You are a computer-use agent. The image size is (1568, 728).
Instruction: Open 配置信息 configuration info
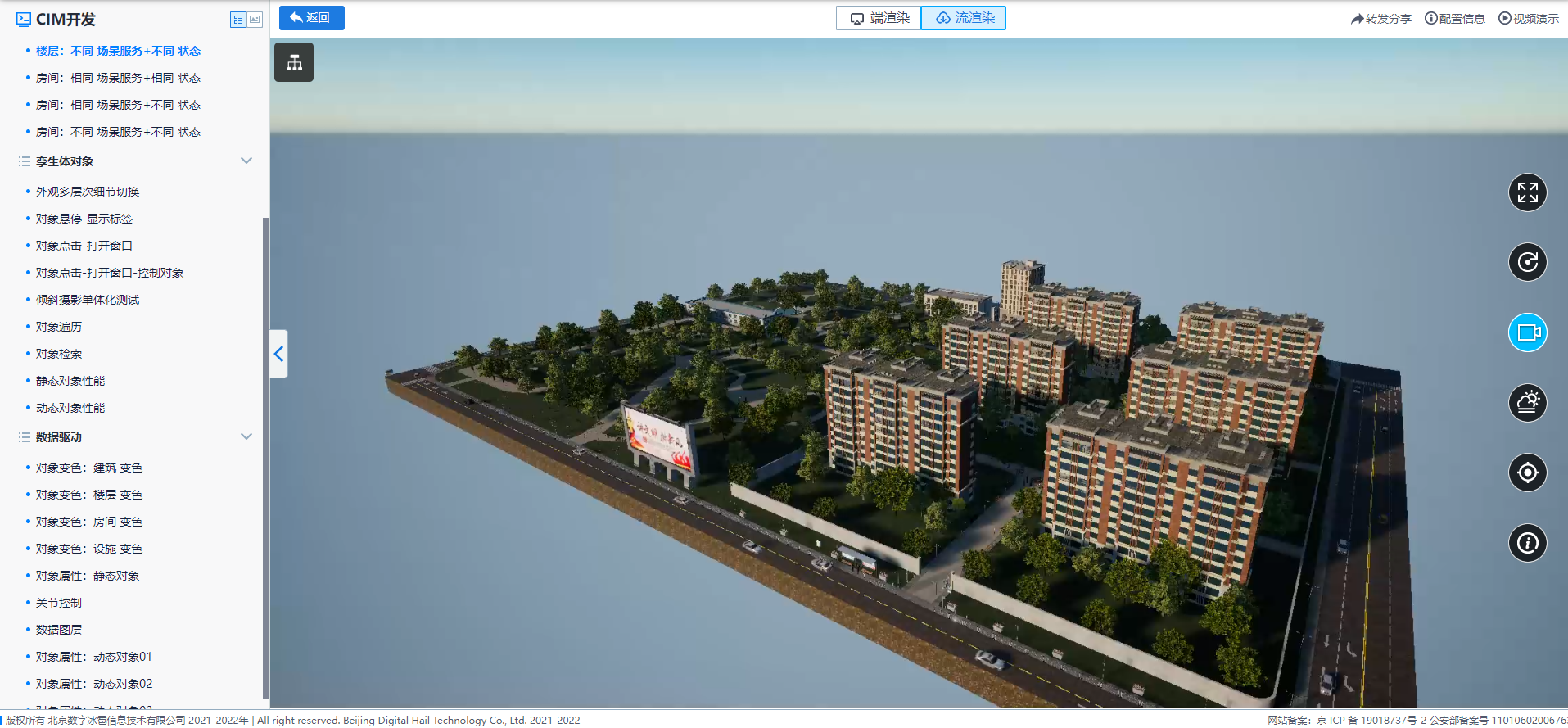pos(1455,18)
